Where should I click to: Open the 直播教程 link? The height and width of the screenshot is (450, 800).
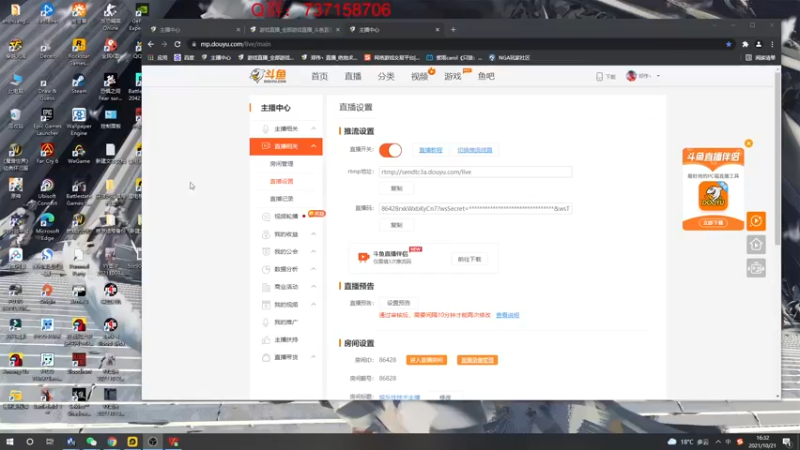(x=431, y=150)
